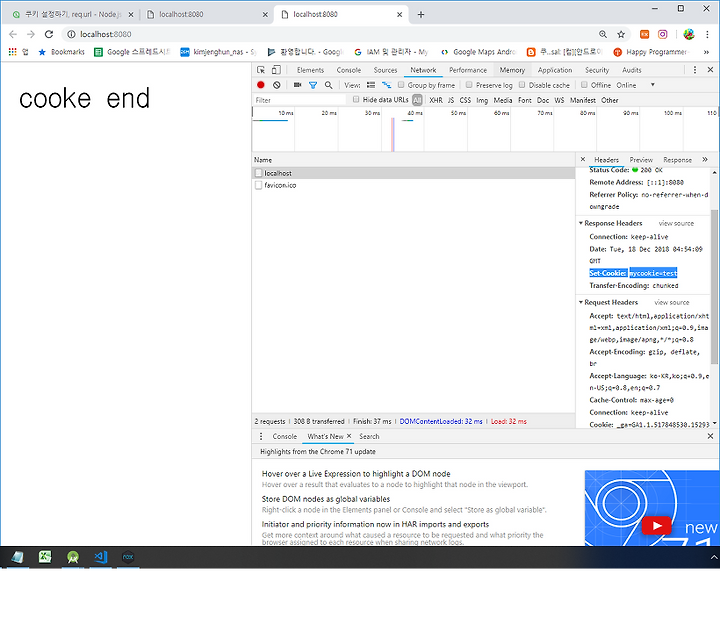Open Android Studio from the taskbar
Screen dimensions: 720x624
pyautogui.click(x=73, y=557)
